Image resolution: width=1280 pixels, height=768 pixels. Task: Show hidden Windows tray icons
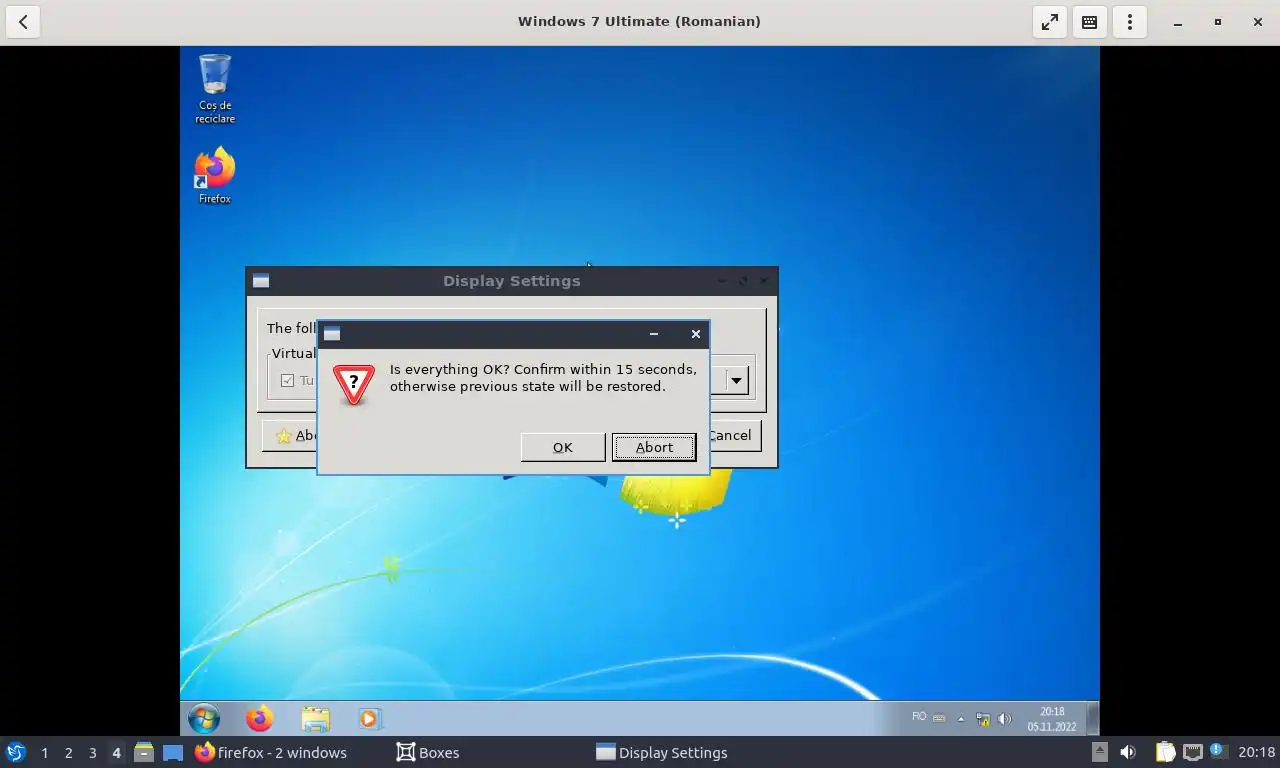point(961,718)
